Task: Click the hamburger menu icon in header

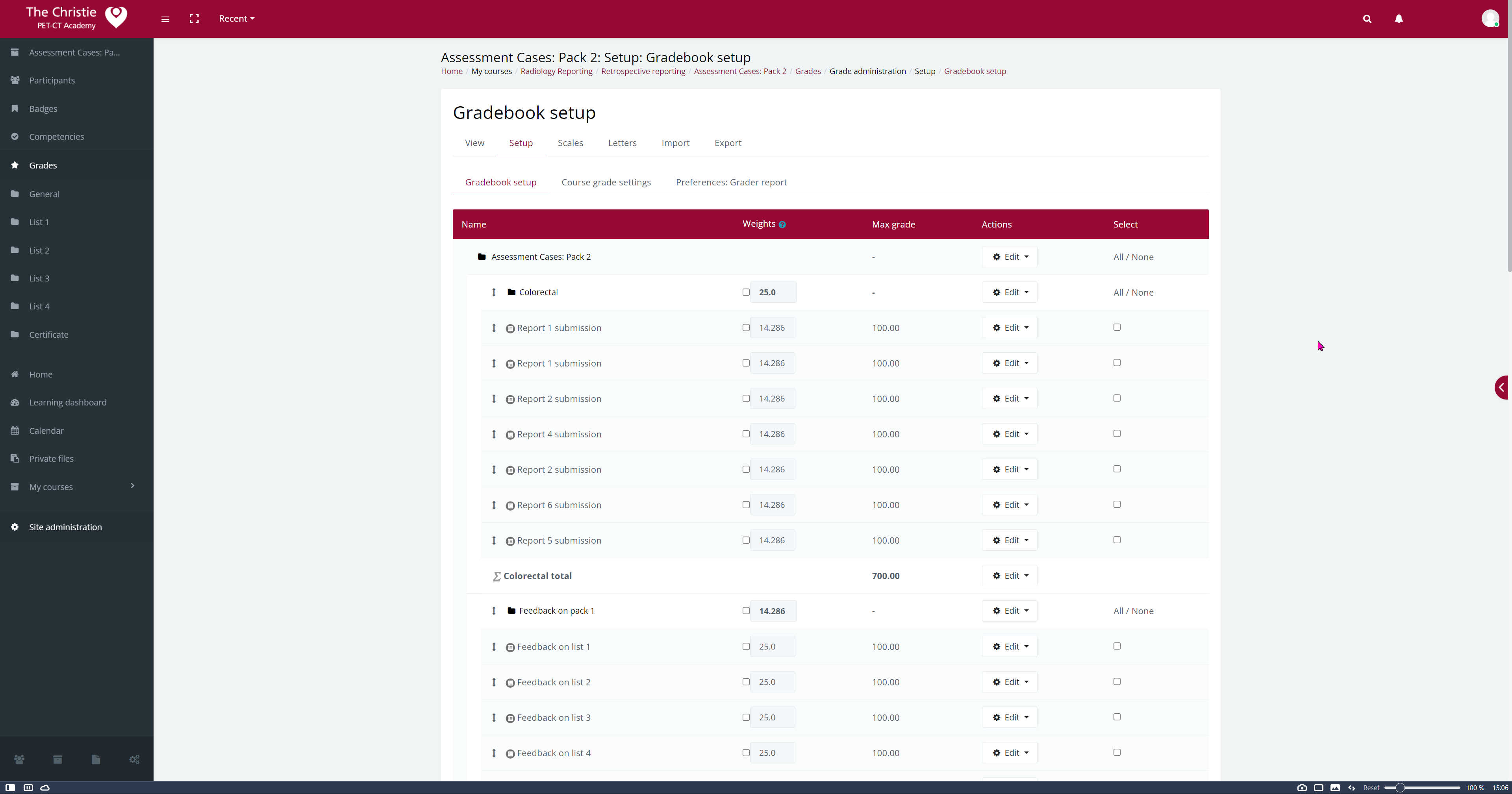Action: point(165,19)
